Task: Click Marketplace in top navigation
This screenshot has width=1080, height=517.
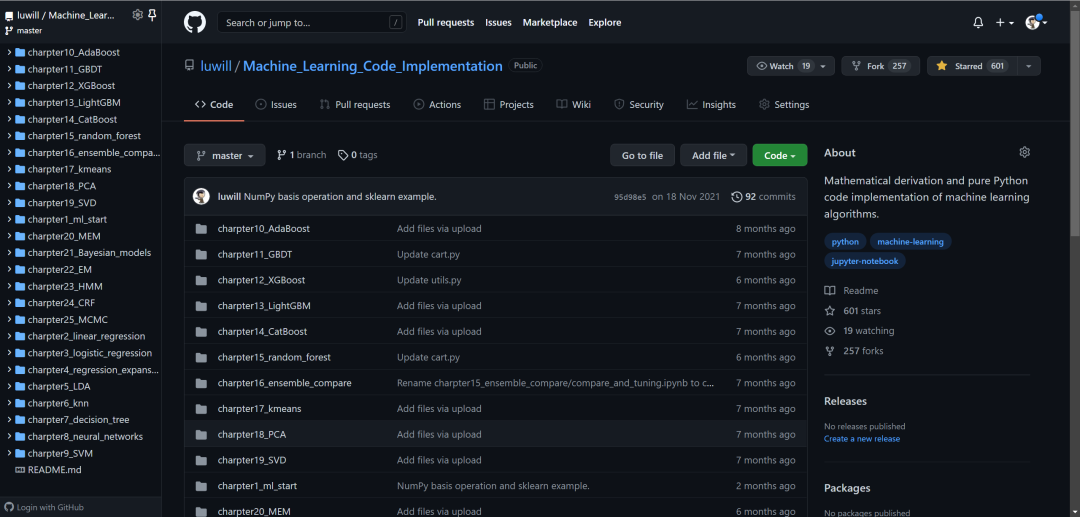Action: click(x=550, y=23)
